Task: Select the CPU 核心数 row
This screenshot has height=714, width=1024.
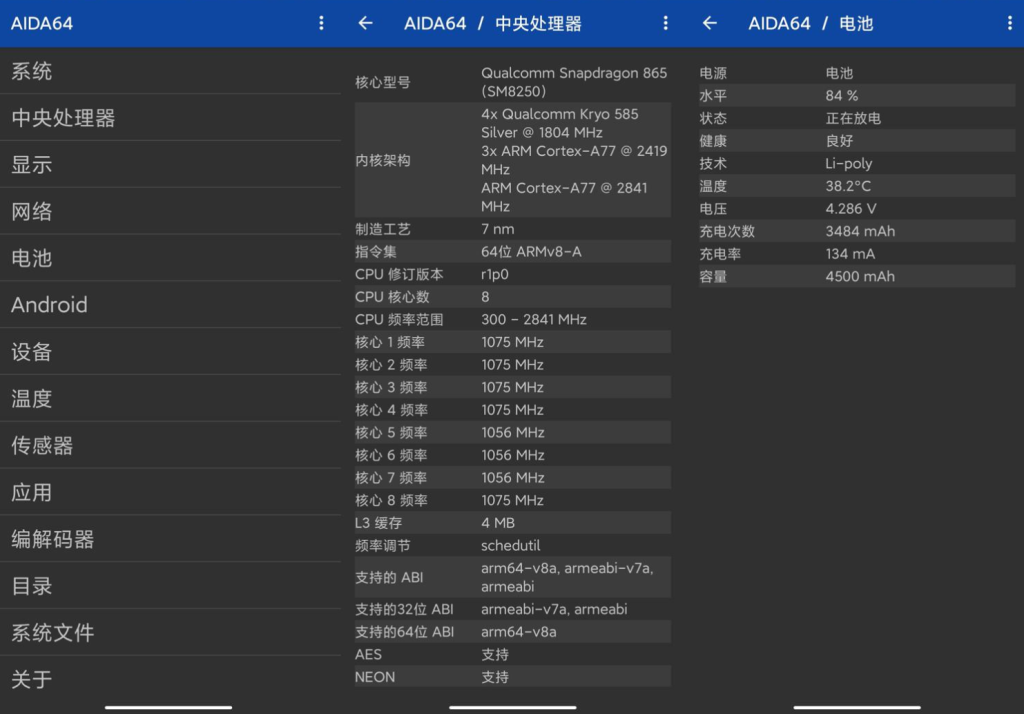Action: click(513, 297)
